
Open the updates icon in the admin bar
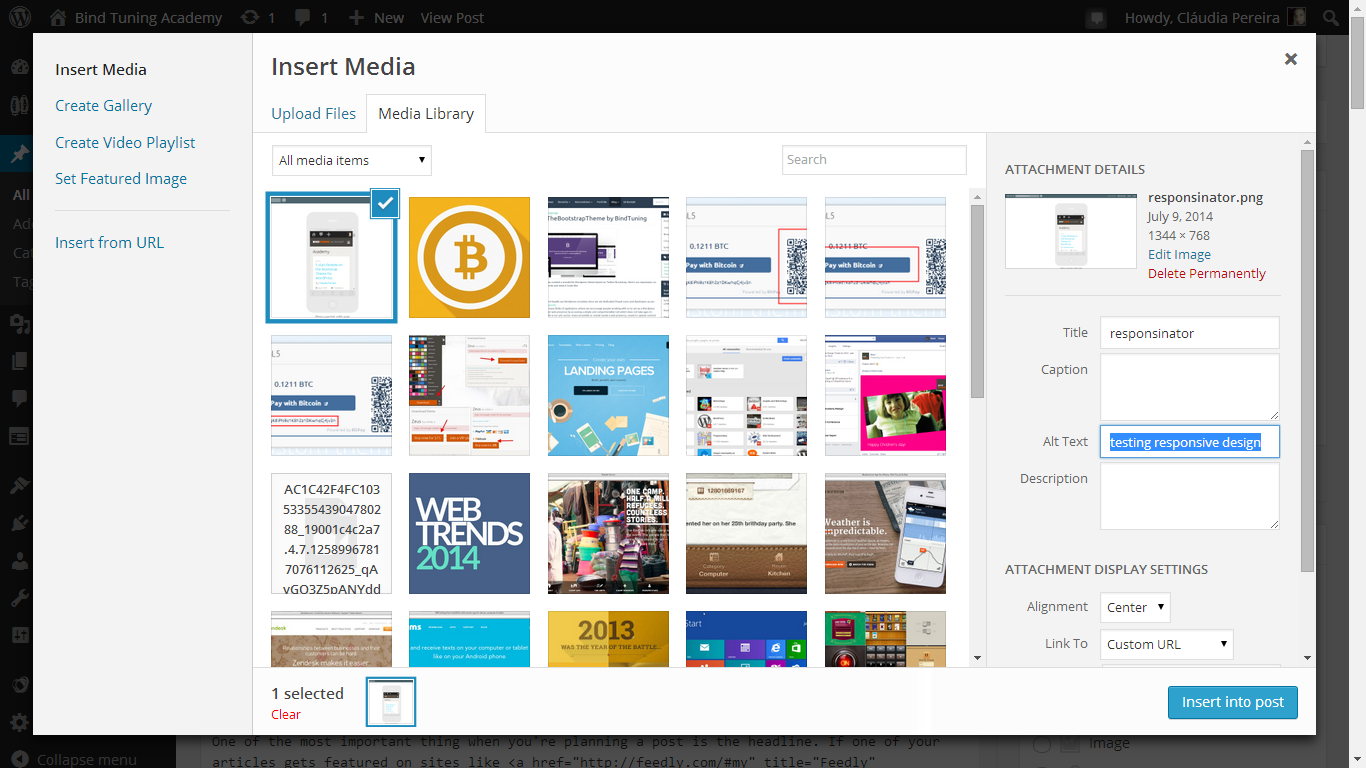click(251, 17)
